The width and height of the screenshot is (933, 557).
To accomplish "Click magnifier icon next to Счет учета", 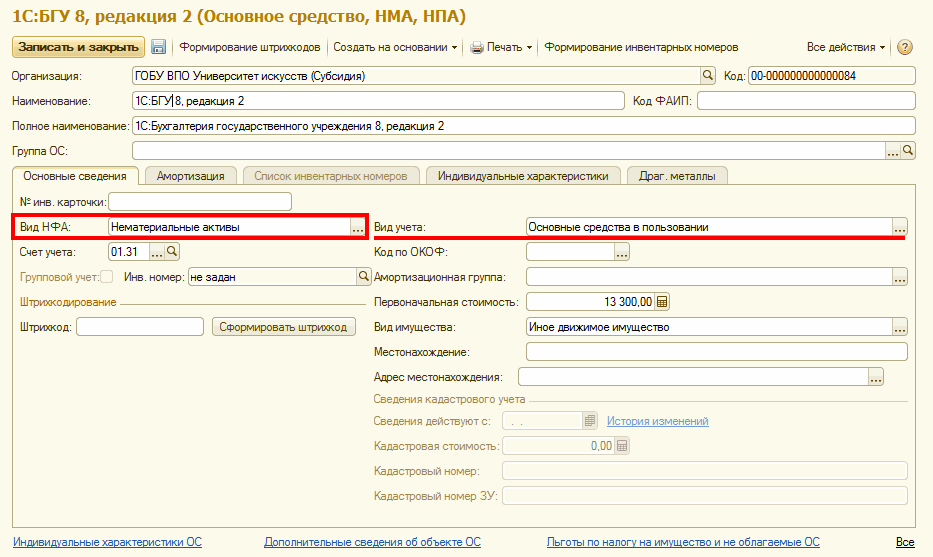I will (172, 252).
